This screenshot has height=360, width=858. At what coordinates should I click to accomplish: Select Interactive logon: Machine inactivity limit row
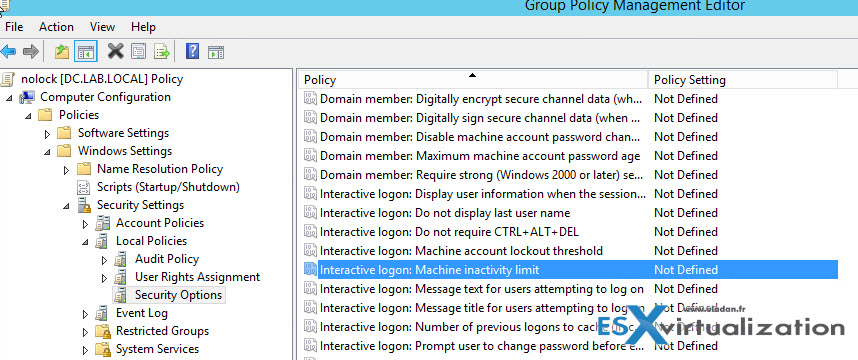(x=570, y=270)
